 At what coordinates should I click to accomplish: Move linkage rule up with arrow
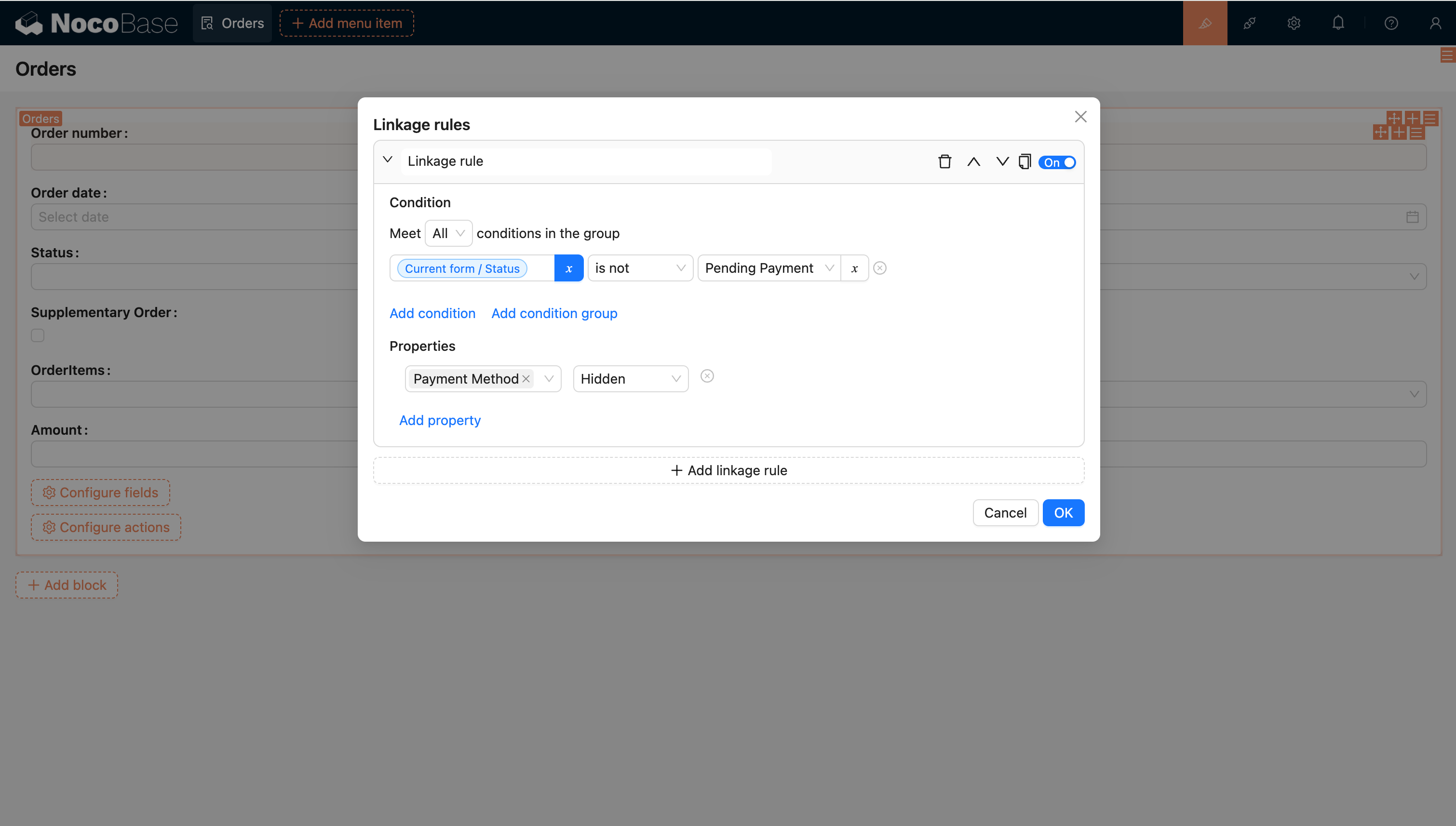(x=973, y=162)
